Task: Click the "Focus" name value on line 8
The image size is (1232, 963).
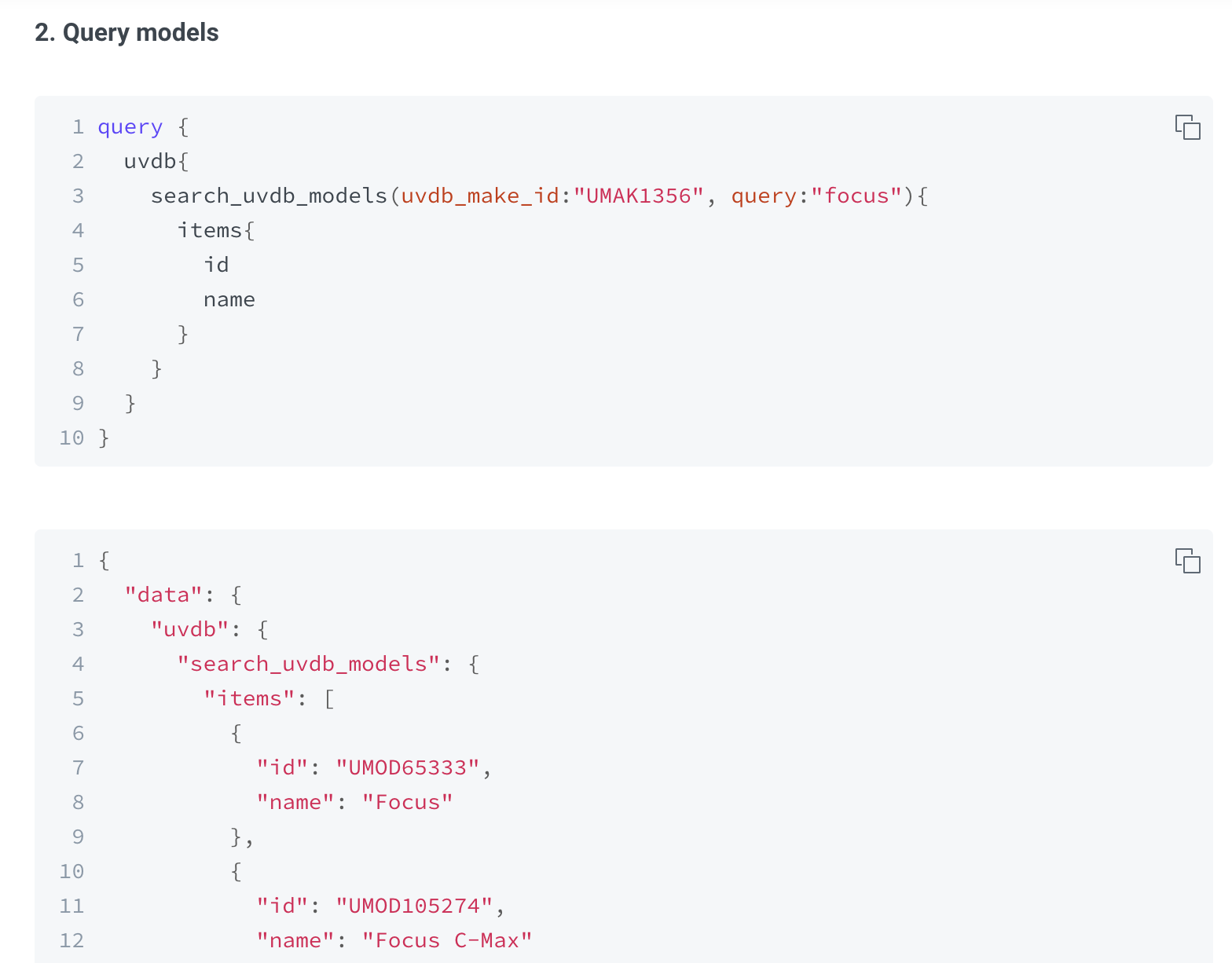Action: coord(407,802)
